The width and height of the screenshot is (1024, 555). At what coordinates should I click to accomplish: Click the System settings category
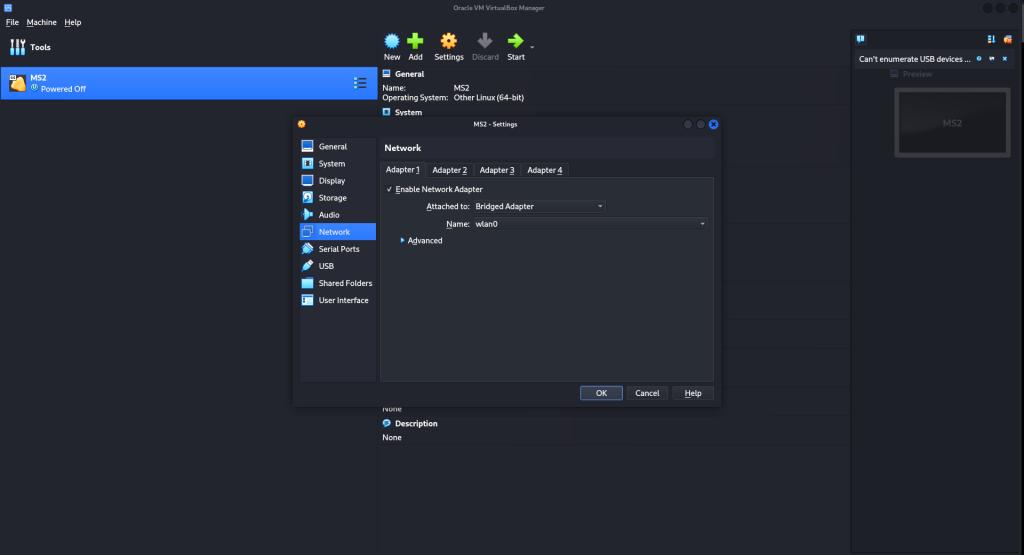coord(331,164)
